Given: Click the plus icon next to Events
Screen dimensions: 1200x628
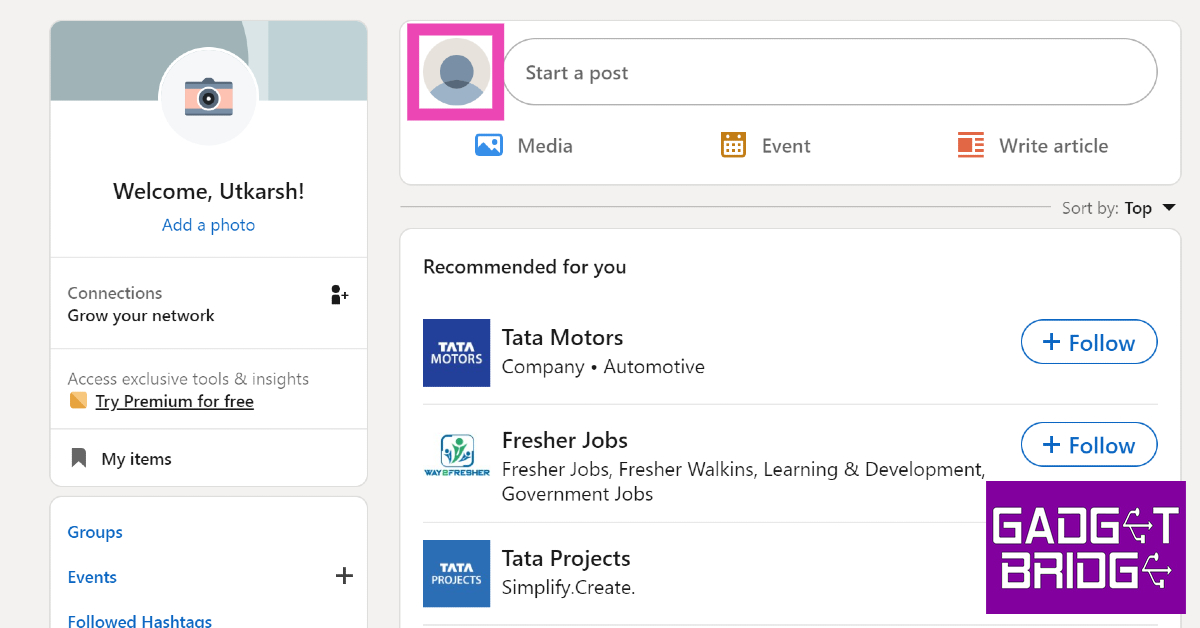Looking at the screenshot, I should click(344, 576).
